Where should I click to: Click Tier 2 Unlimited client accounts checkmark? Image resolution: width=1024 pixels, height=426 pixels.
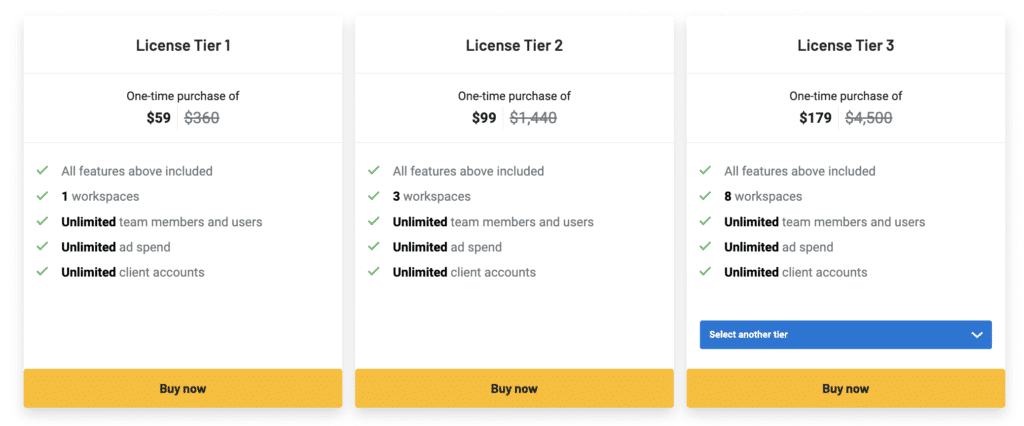click(x=374, y=271)
